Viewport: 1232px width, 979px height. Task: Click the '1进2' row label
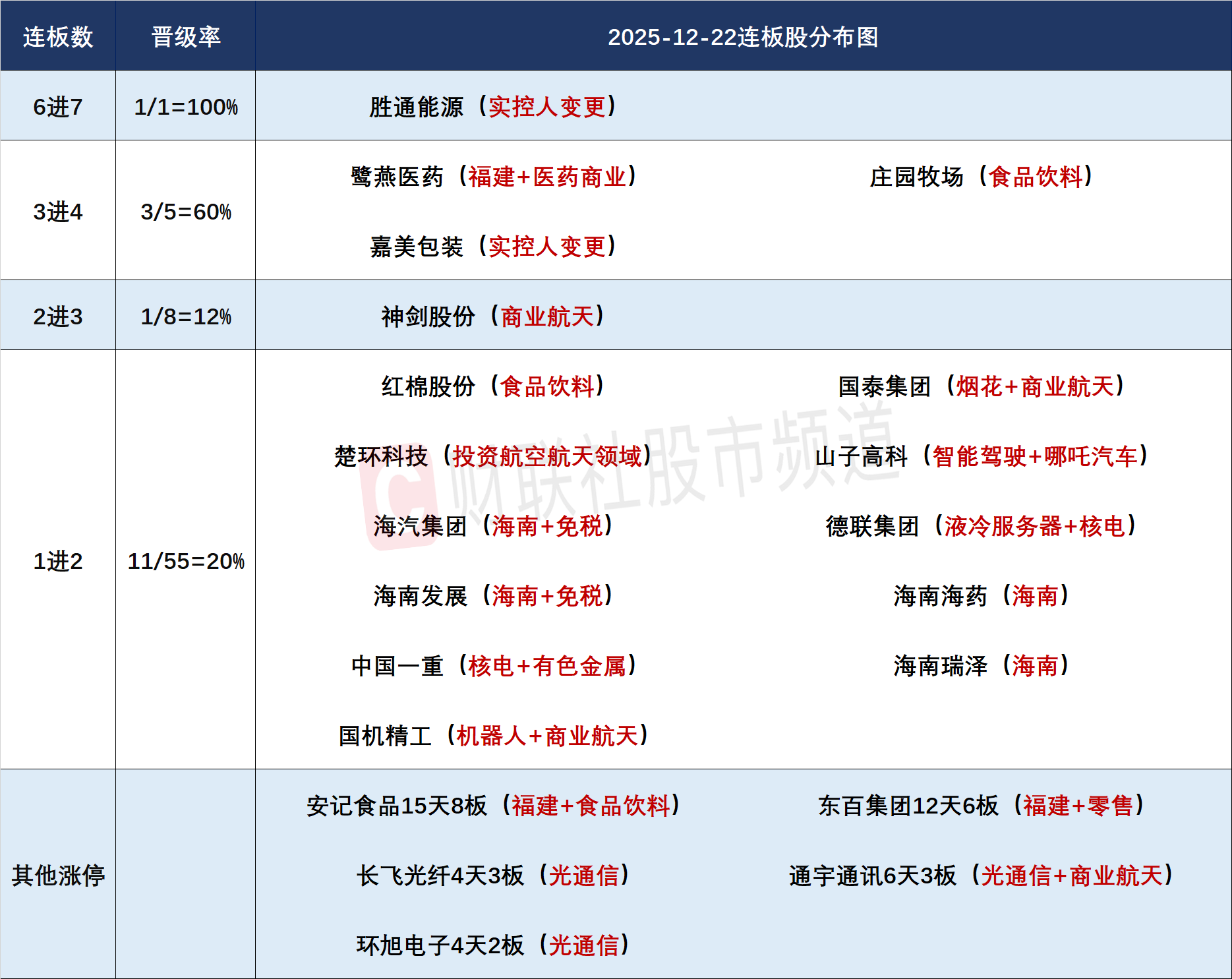[x=58, y=561]
